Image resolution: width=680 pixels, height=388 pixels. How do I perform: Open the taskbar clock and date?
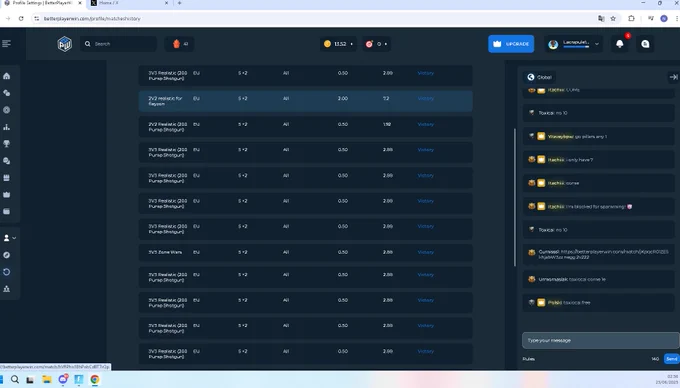tap(667, 379)
